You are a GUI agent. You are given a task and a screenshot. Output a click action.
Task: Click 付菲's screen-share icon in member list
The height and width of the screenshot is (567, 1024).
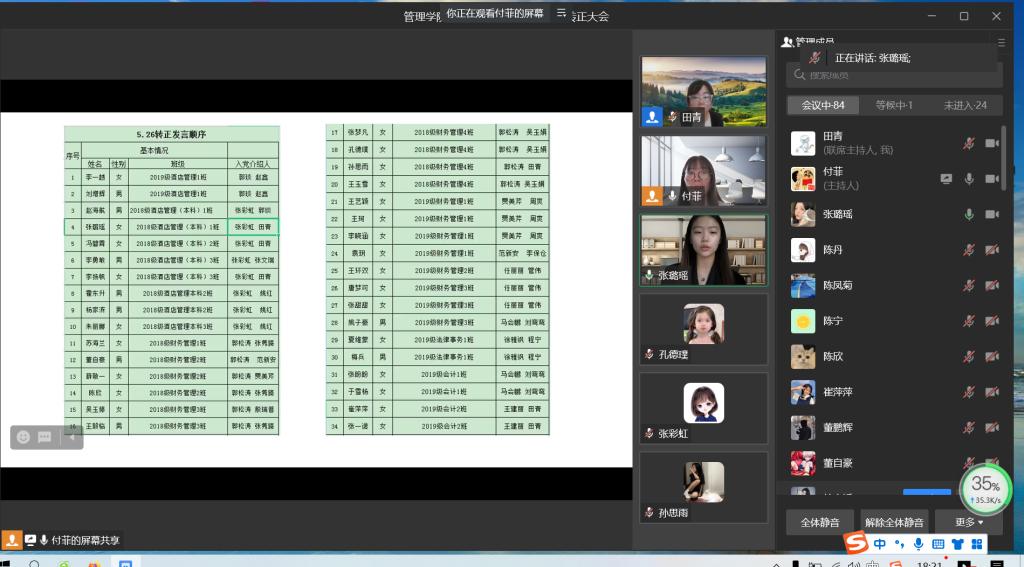pyautogui.click(x=946, y=179)
